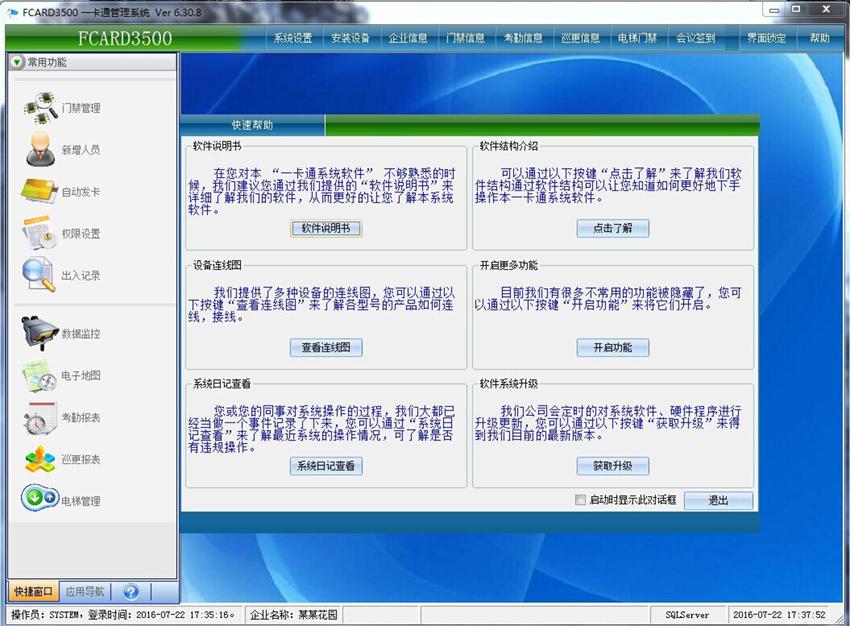The width and height of the screenshot is (850, 626).
Task: Launch the 数据监控 data monitoring icon
Action: click(39, 333)
